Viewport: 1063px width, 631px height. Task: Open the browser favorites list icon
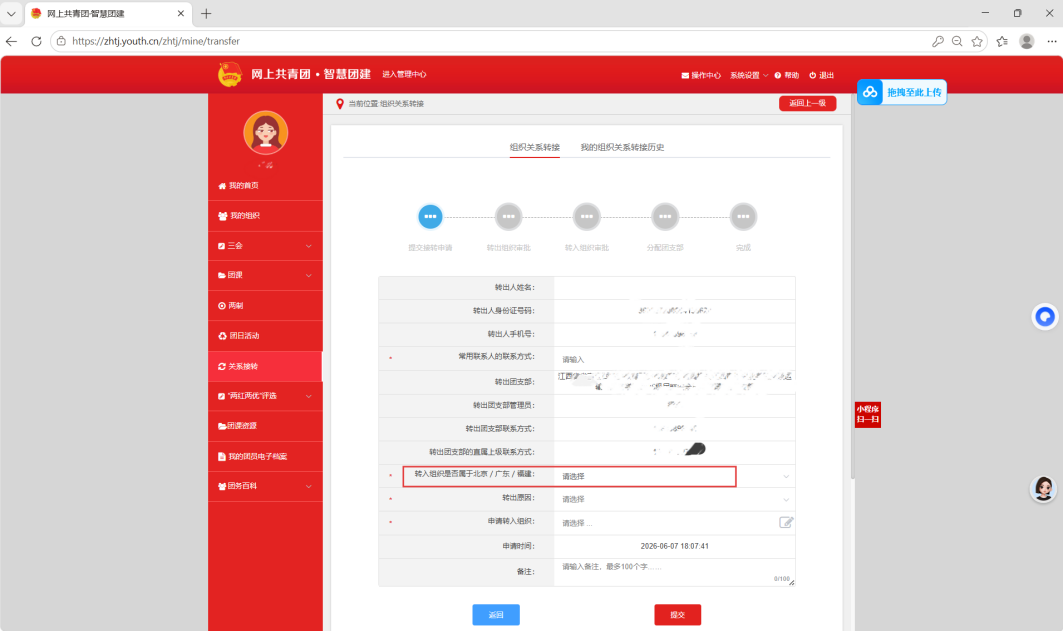[1003, 41]
